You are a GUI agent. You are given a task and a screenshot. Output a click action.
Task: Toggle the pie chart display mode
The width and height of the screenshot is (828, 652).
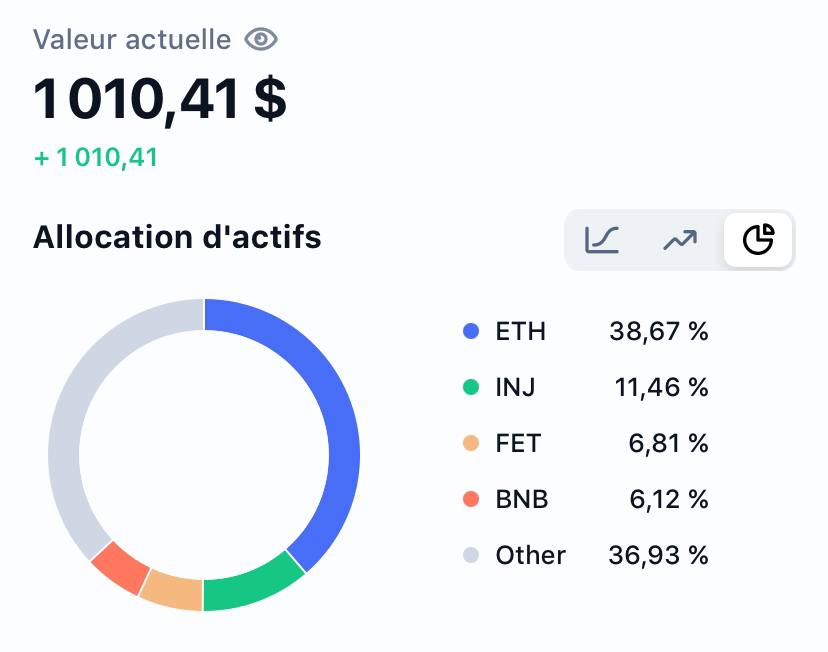coord(757,240)
